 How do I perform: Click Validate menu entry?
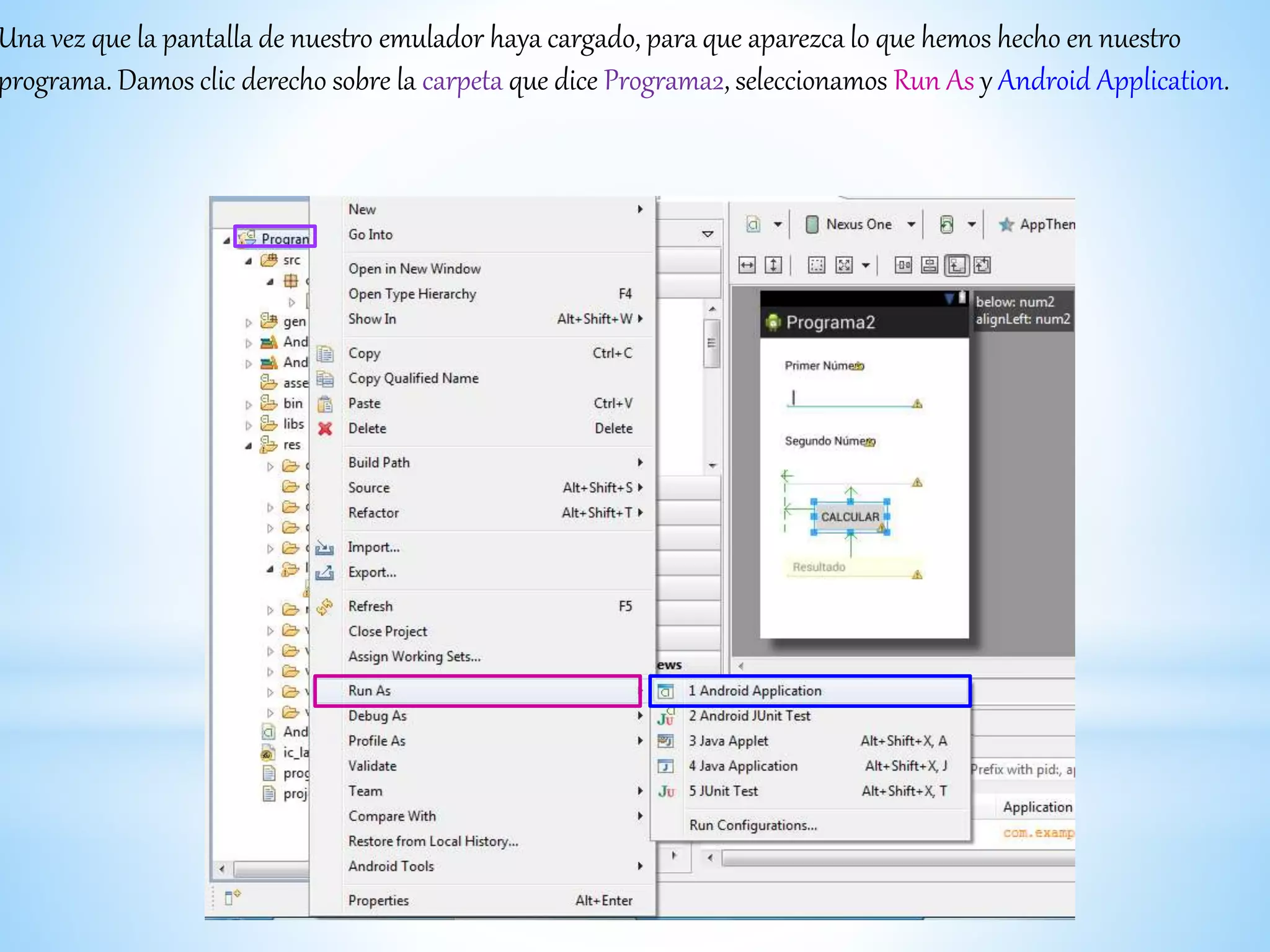point(482,766)
